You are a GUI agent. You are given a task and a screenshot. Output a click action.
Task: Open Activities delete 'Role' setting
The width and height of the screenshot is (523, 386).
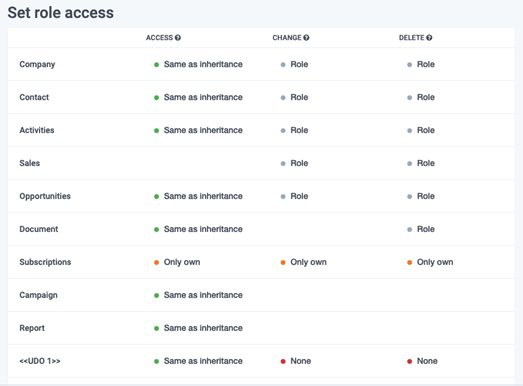pos(421,130)
